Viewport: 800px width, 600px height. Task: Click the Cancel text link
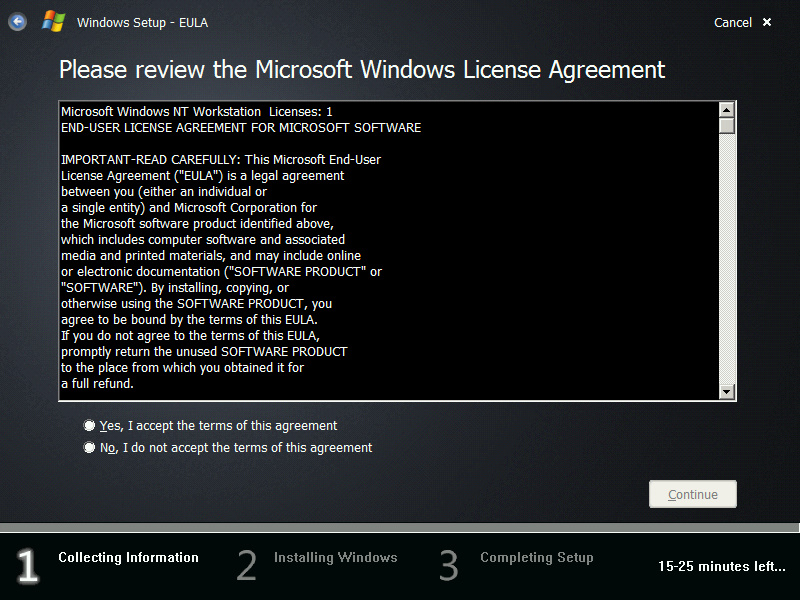(x=733, y=22)
